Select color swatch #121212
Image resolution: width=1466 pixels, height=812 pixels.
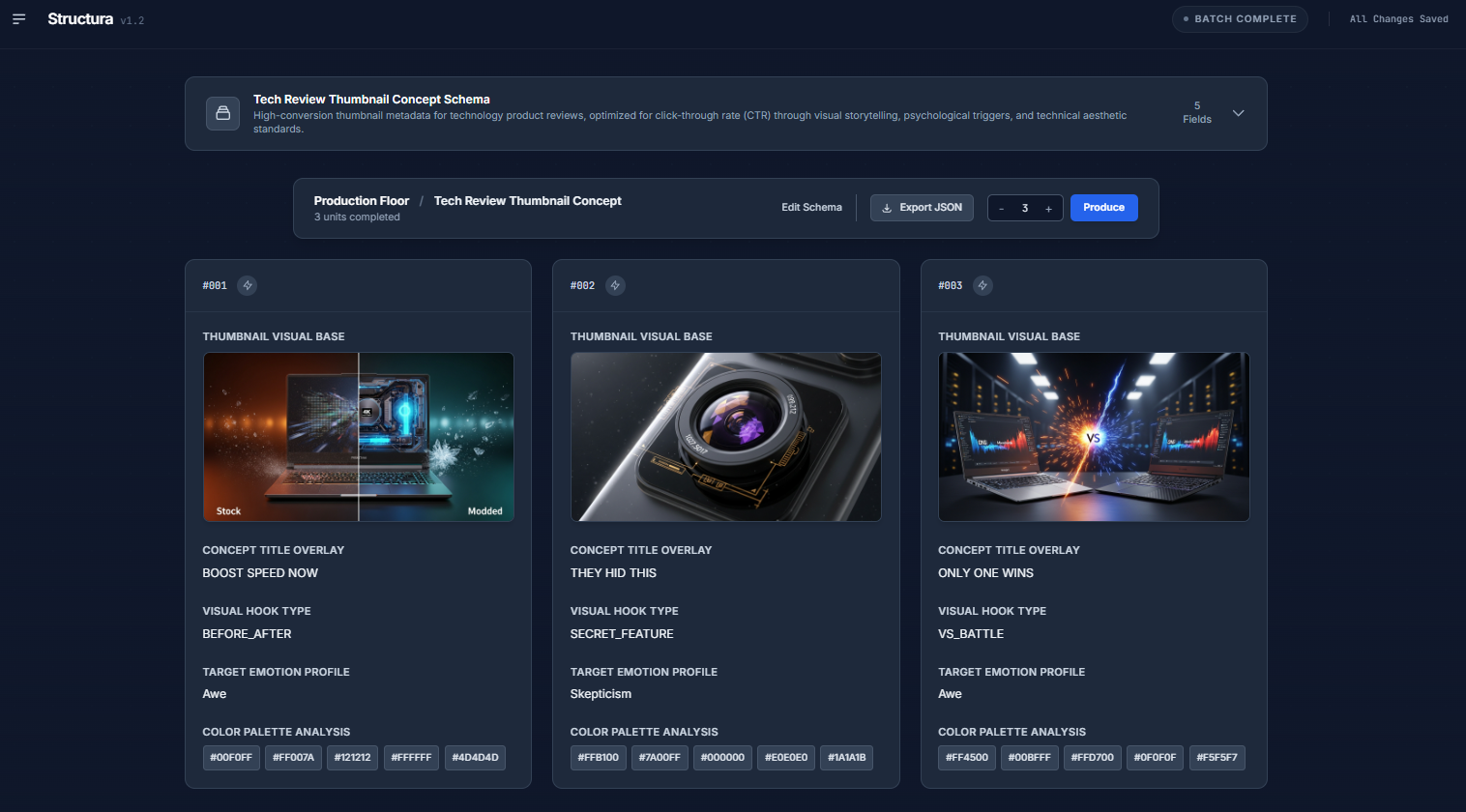[353, 758]
